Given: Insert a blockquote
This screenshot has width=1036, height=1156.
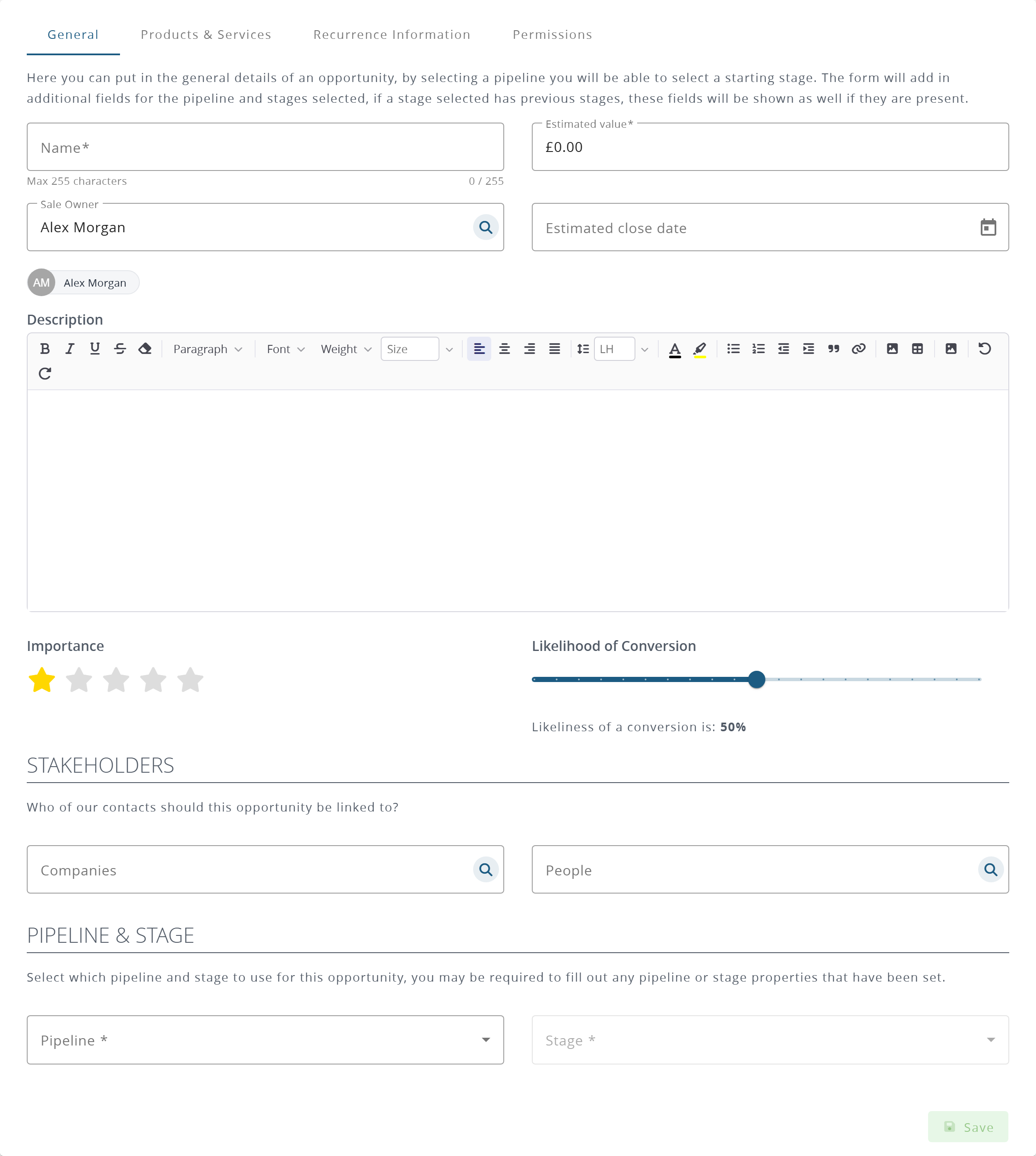Looking at the screenshot, I should (834, 349).
